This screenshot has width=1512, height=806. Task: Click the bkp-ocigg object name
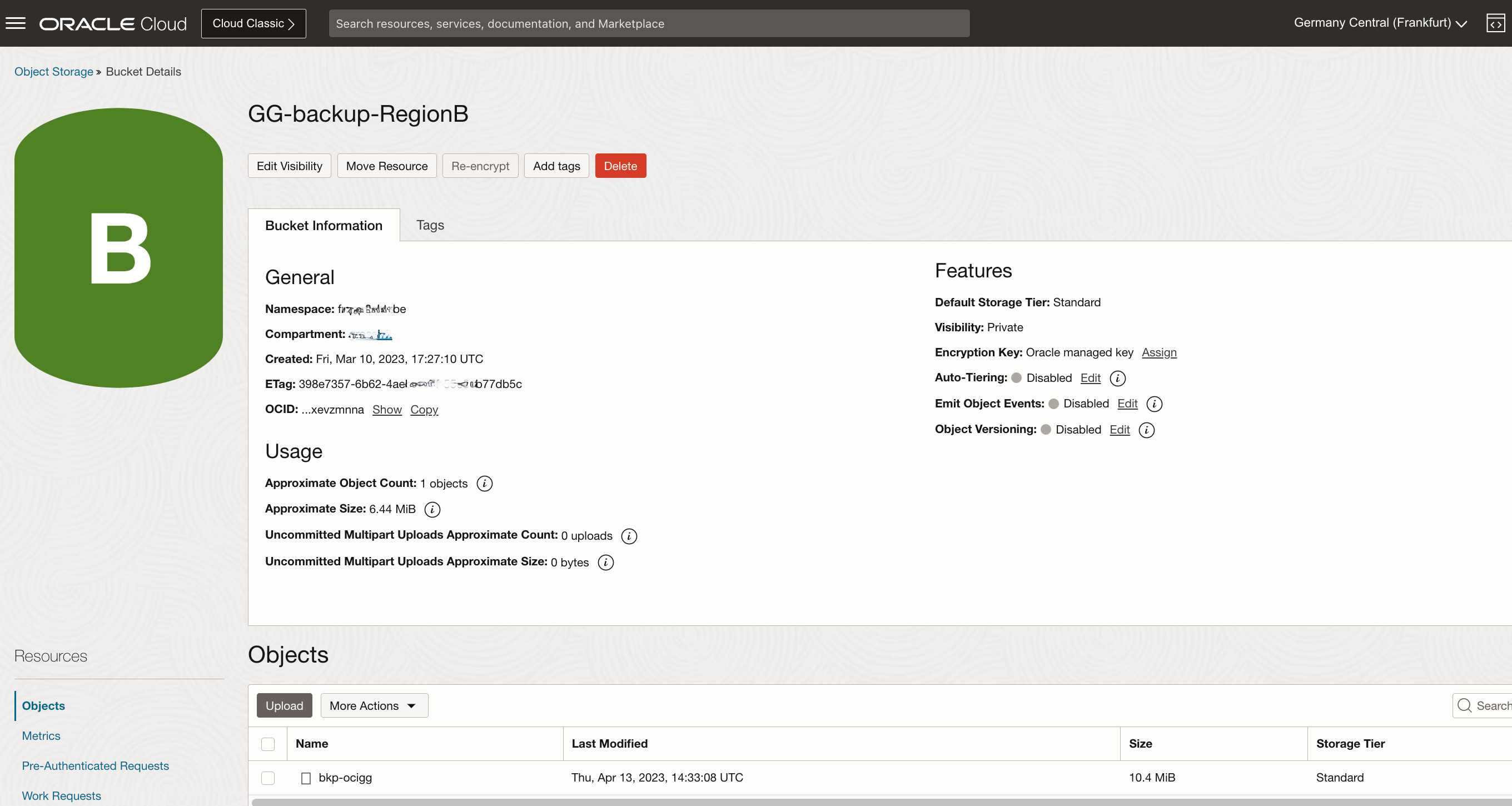tap(345, 778)
